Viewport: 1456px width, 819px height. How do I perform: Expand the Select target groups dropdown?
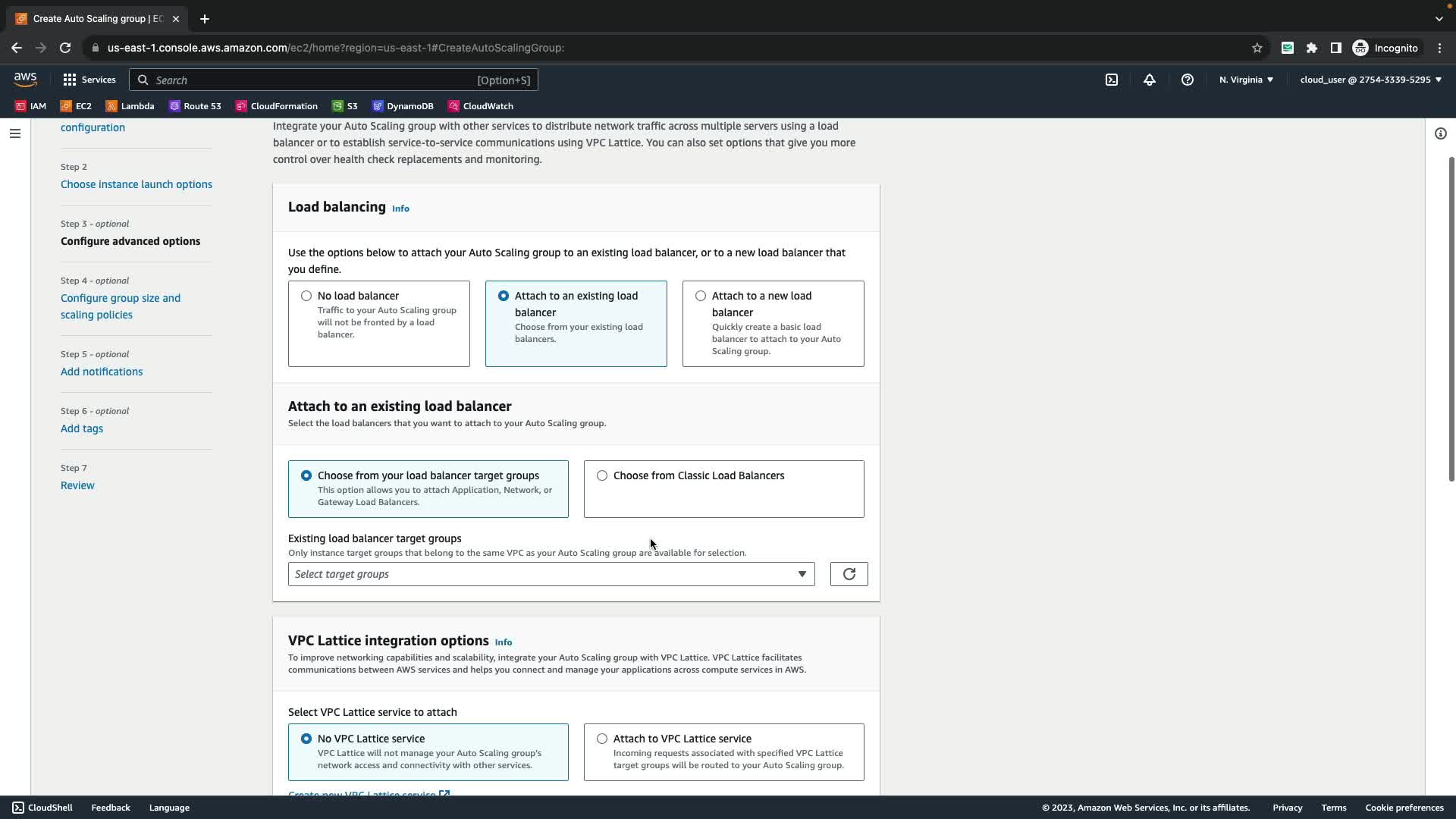551,574
